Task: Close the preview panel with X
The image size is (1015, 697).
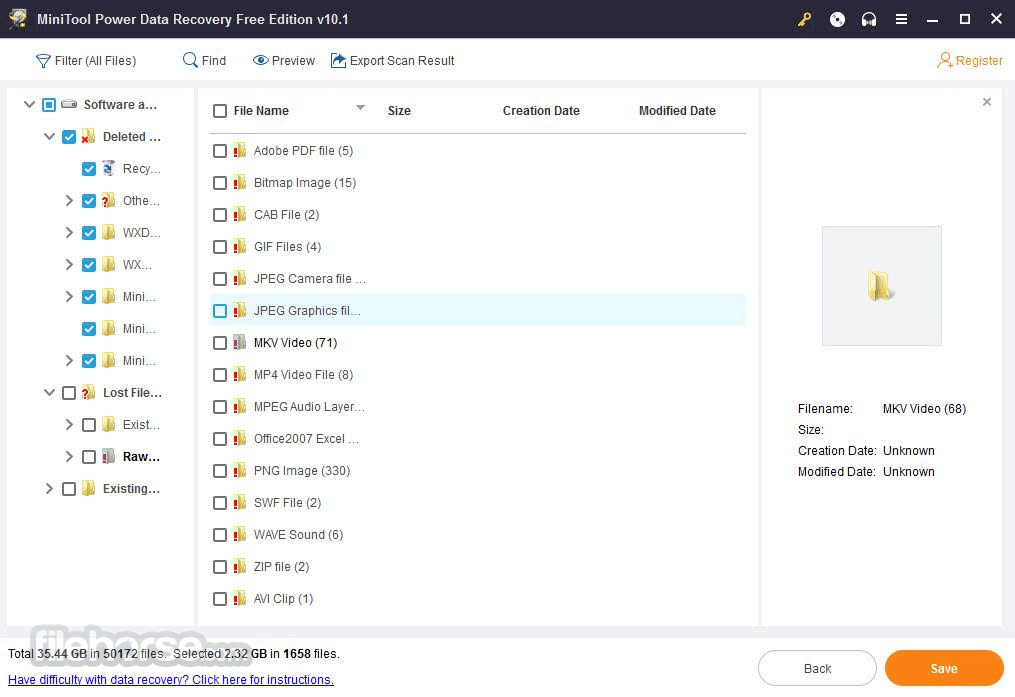Action: pyautogui.click(x=987, y=102)
